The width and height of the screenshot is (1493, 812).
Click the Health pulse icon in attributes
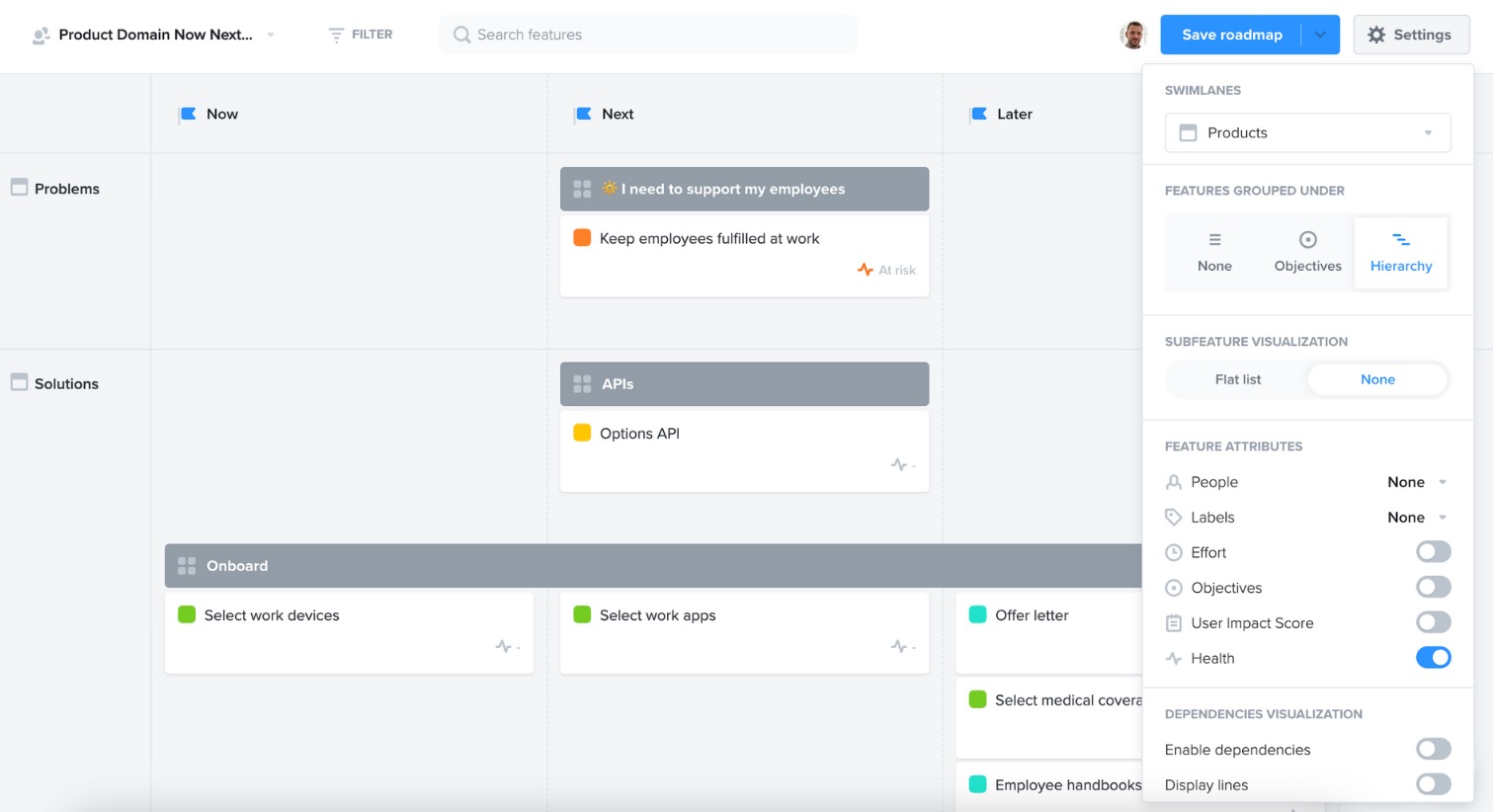[1174, 658]
